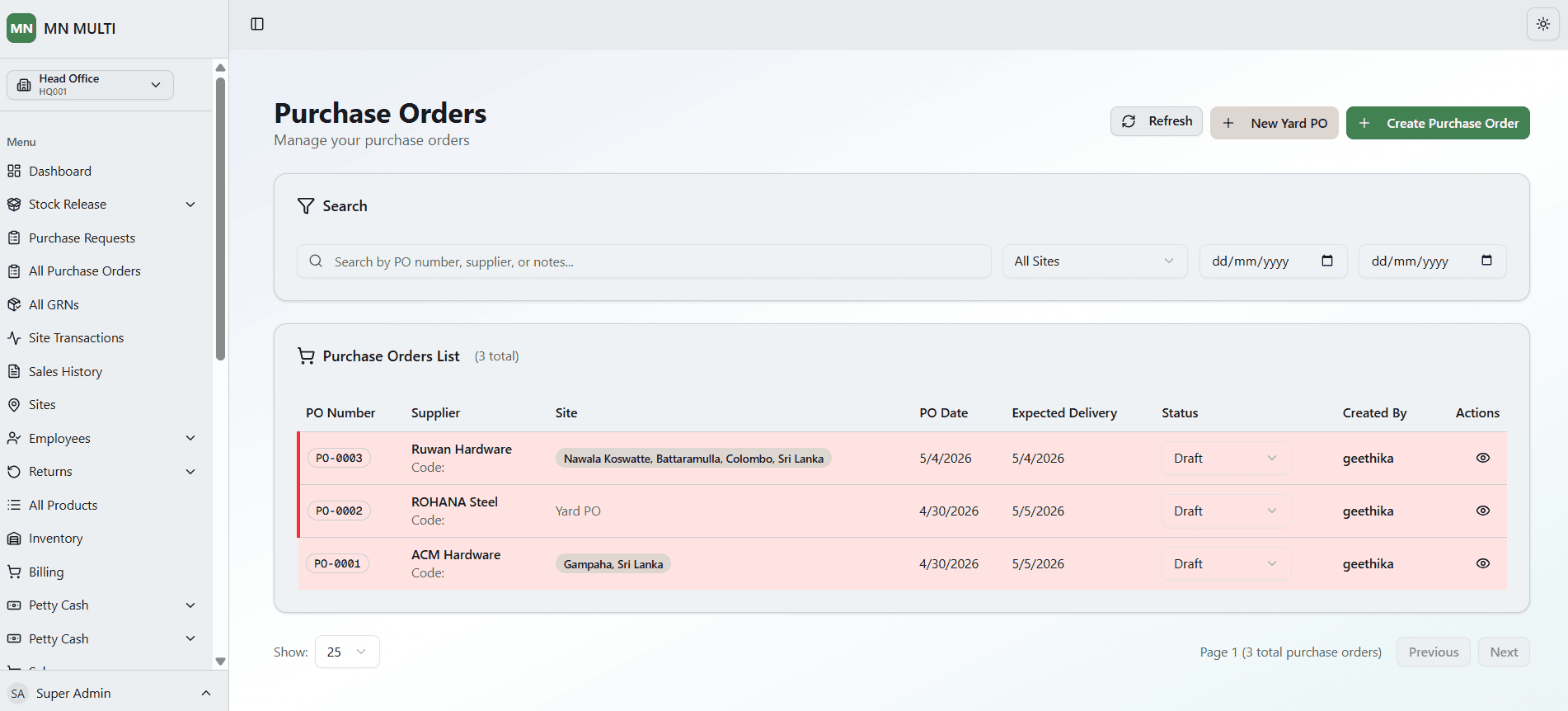Open the second date field calendar icon

[1486, 261]
